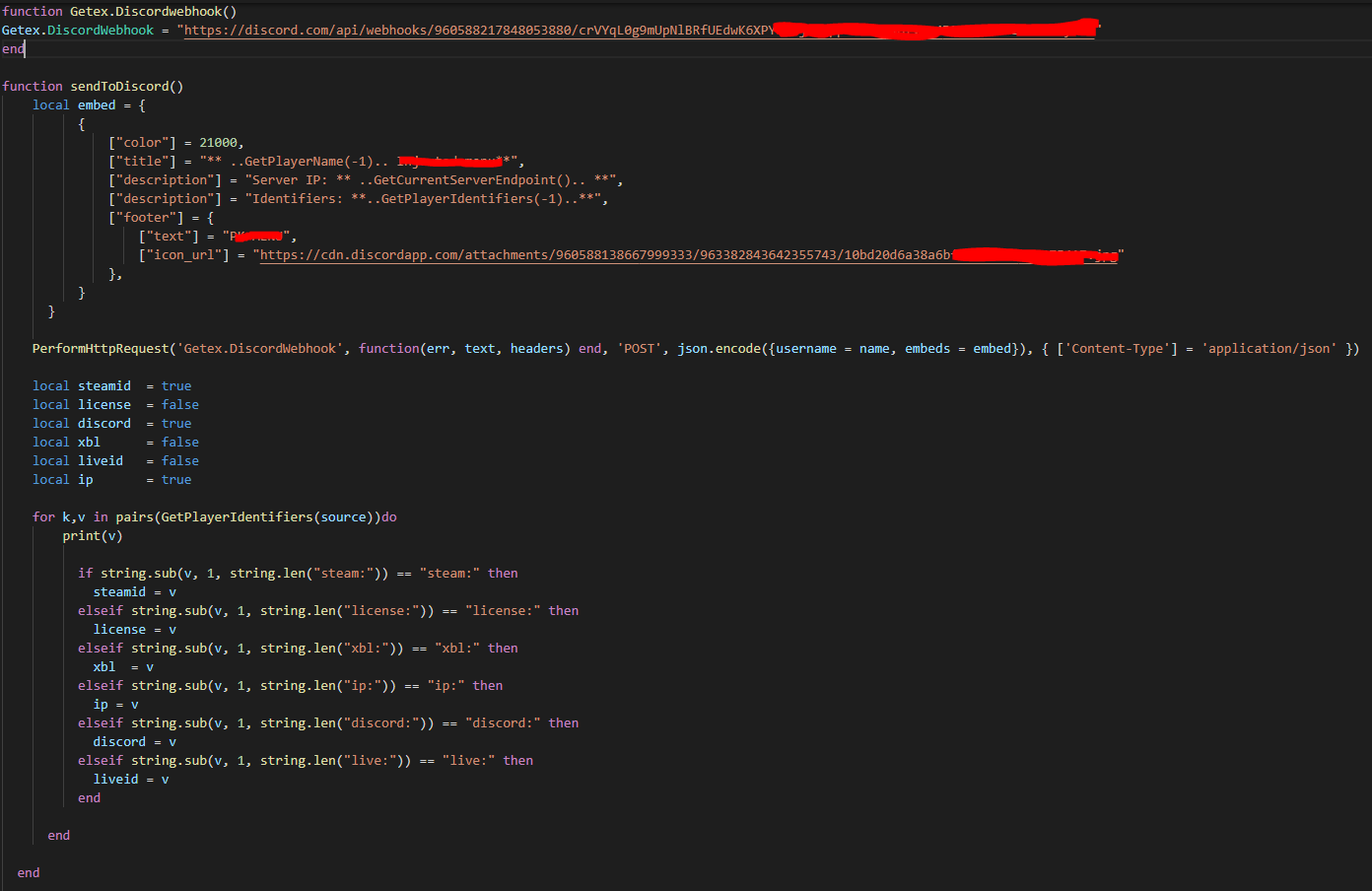Image resolution: width=1372 pixels, height=891 pixels.
Task: Select the color value 21000
Action: (218, 143)
